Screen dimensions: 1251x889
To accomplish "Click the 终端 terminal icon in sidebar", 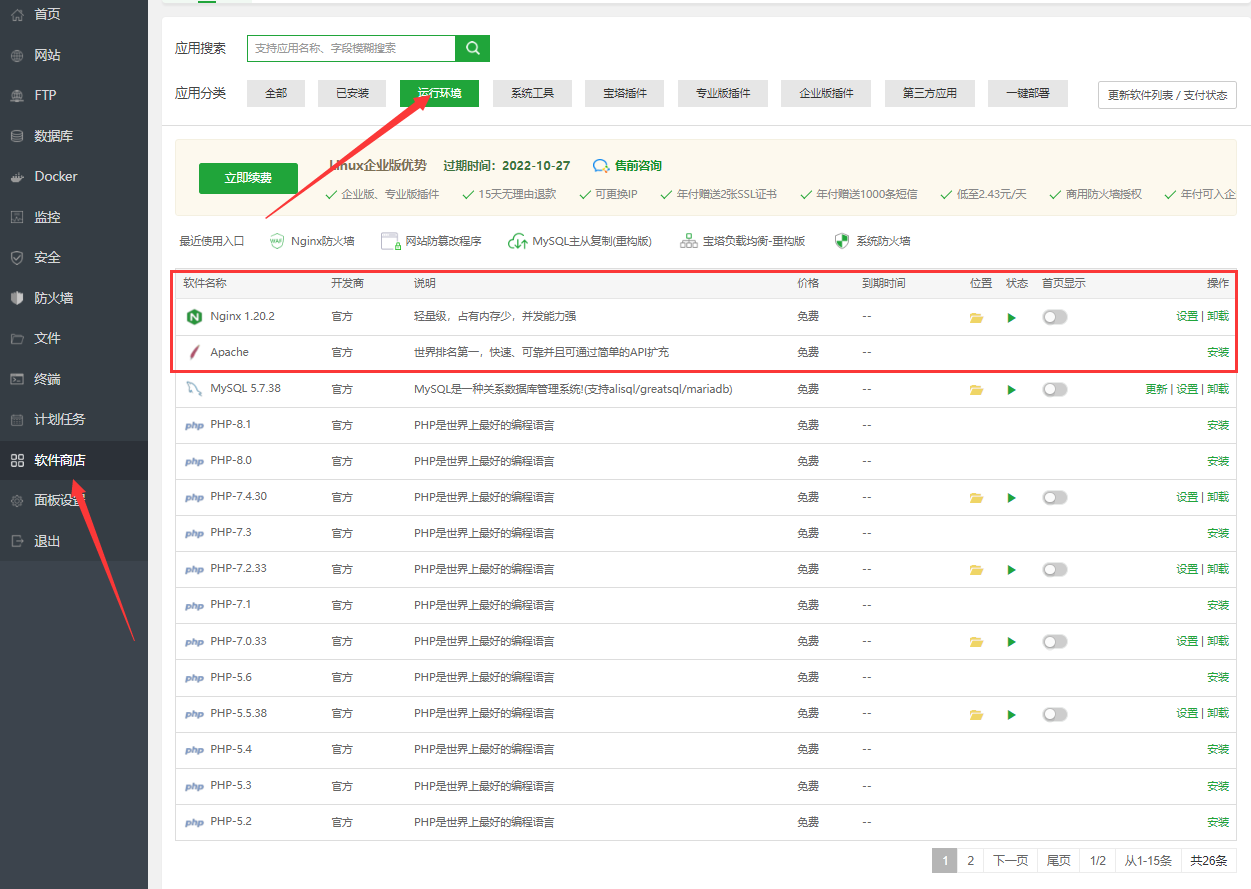I will tap(16, 379).
